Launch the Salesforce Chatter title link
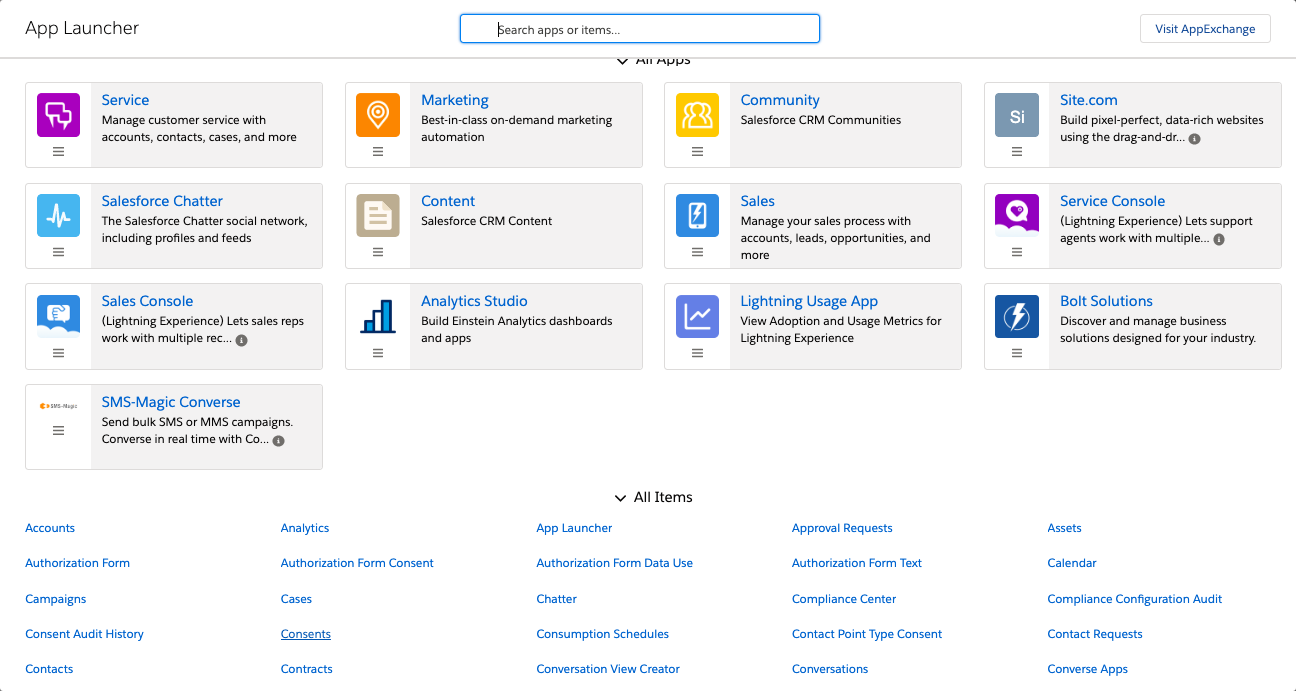The width and height of the screenshot is (1296, 691). click(162, 201)
